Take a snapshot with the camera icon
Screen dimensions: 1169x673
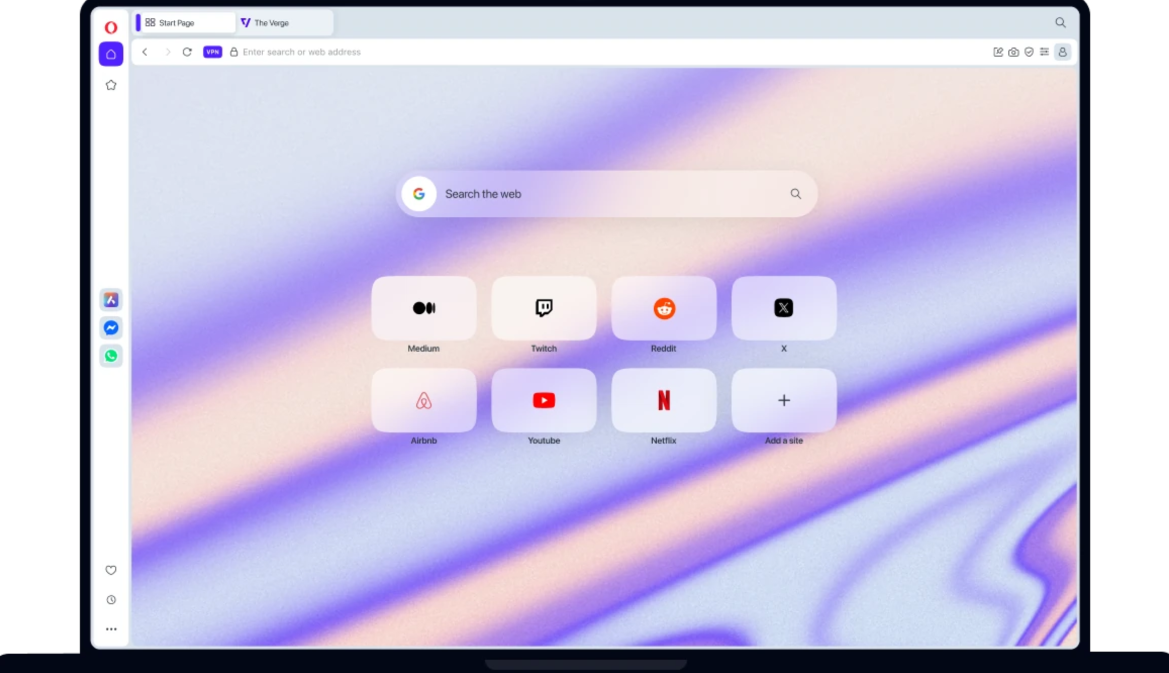point(1013,52)
